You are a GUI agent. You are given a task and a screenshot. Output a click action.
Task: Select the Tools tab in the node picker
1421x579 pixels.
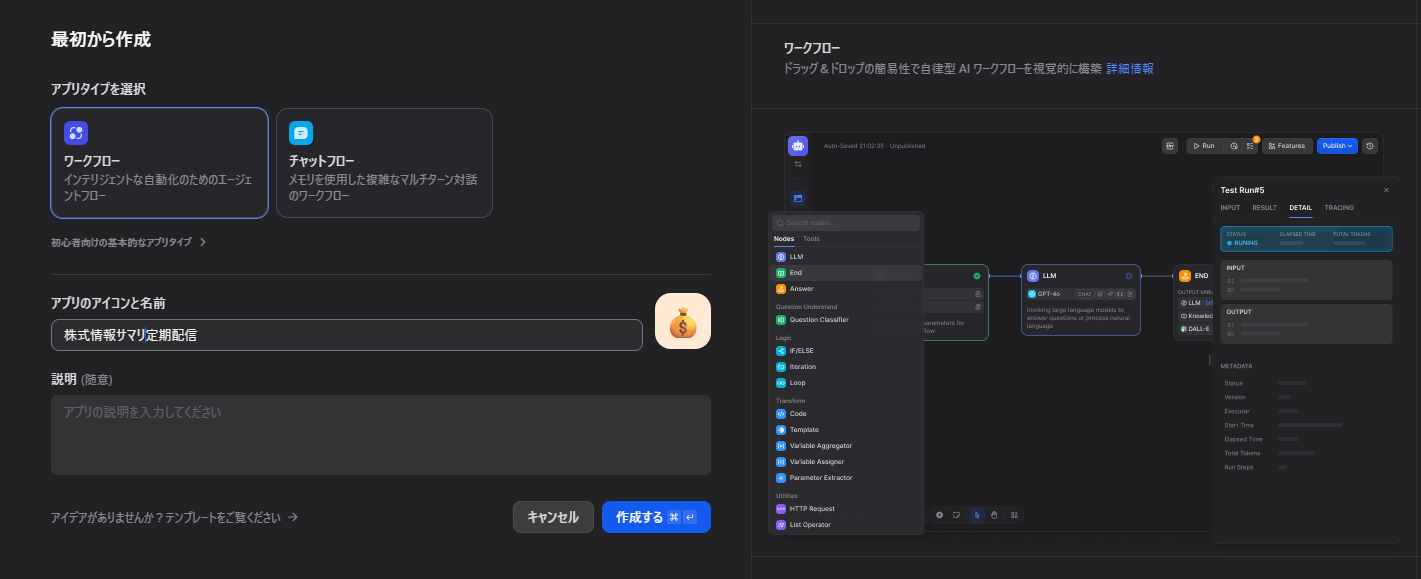tap(811, 239)
